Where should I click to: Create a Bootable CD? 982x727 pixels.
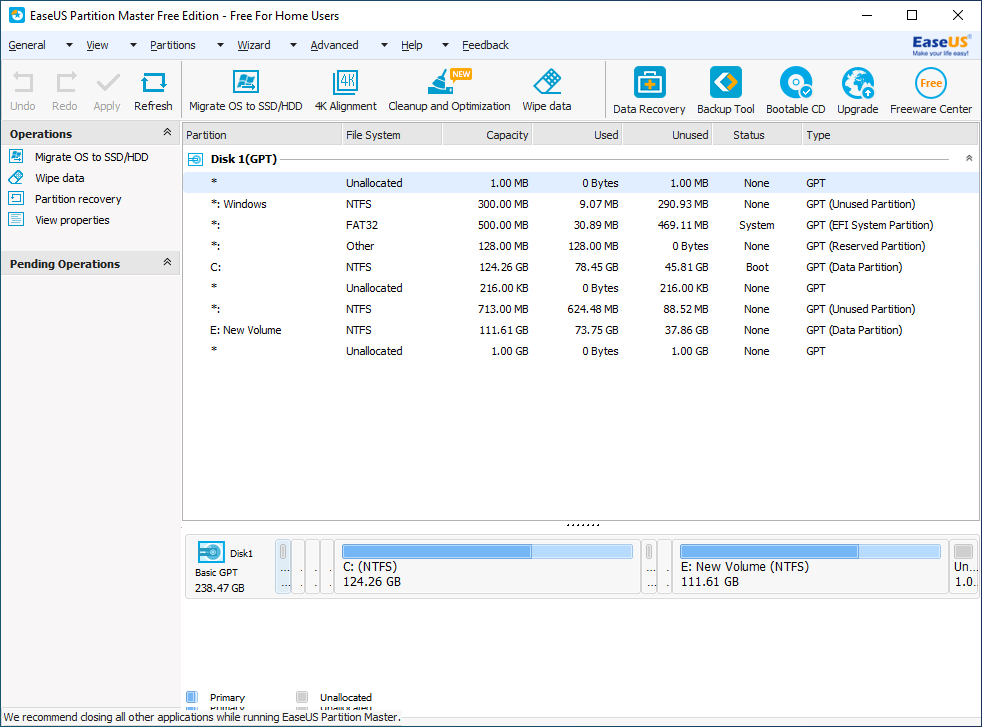(x=796, y=84)
